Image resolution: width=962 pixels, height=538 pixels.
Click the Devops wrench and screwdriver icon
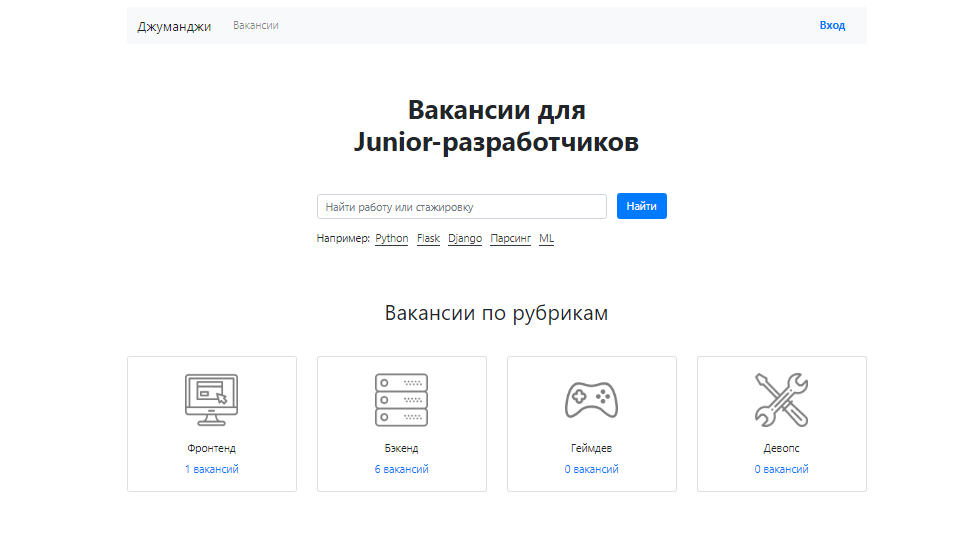781,399
